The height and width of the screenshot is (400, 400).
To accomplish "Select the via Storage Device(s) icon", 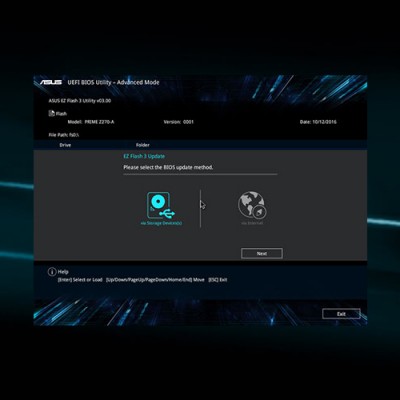I will 161,205.
